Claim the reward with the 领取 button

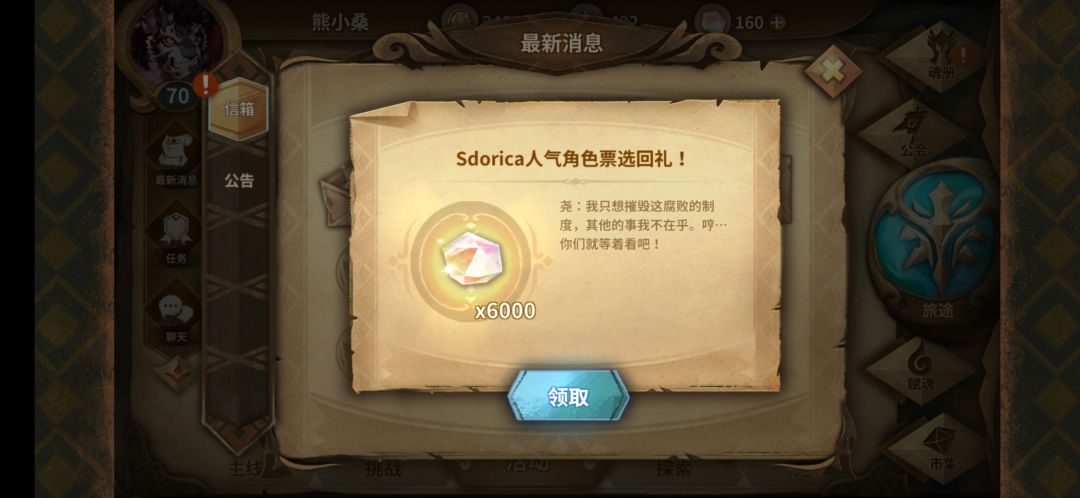coord(568,396)
